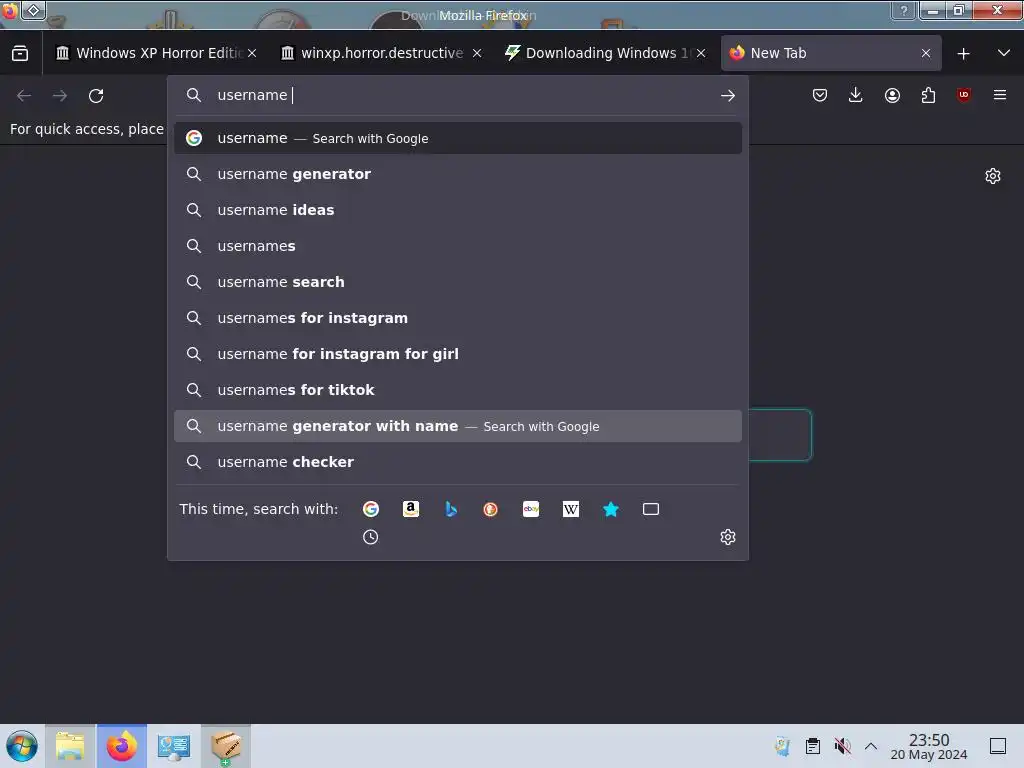Open the Firefox application menu

click(1000, 95)
